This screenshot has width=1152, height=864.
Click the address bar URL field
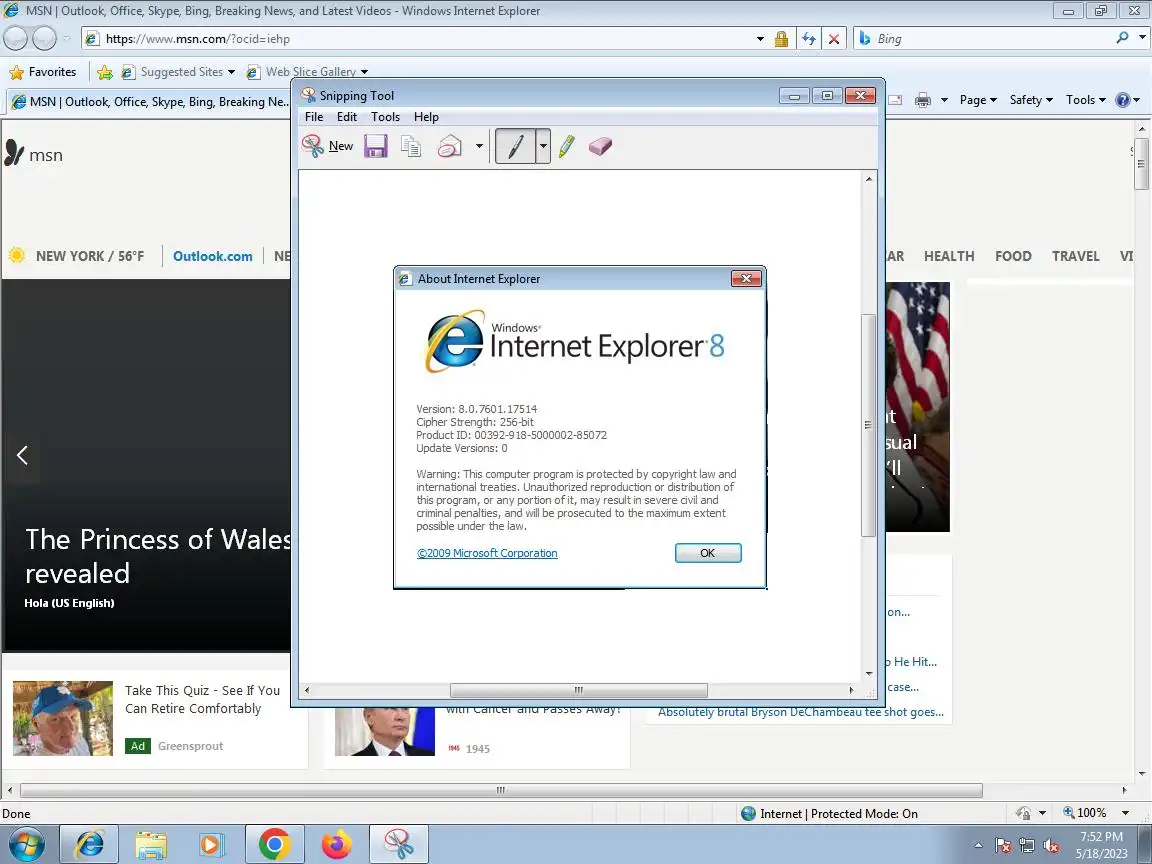(x=426, y=39)
